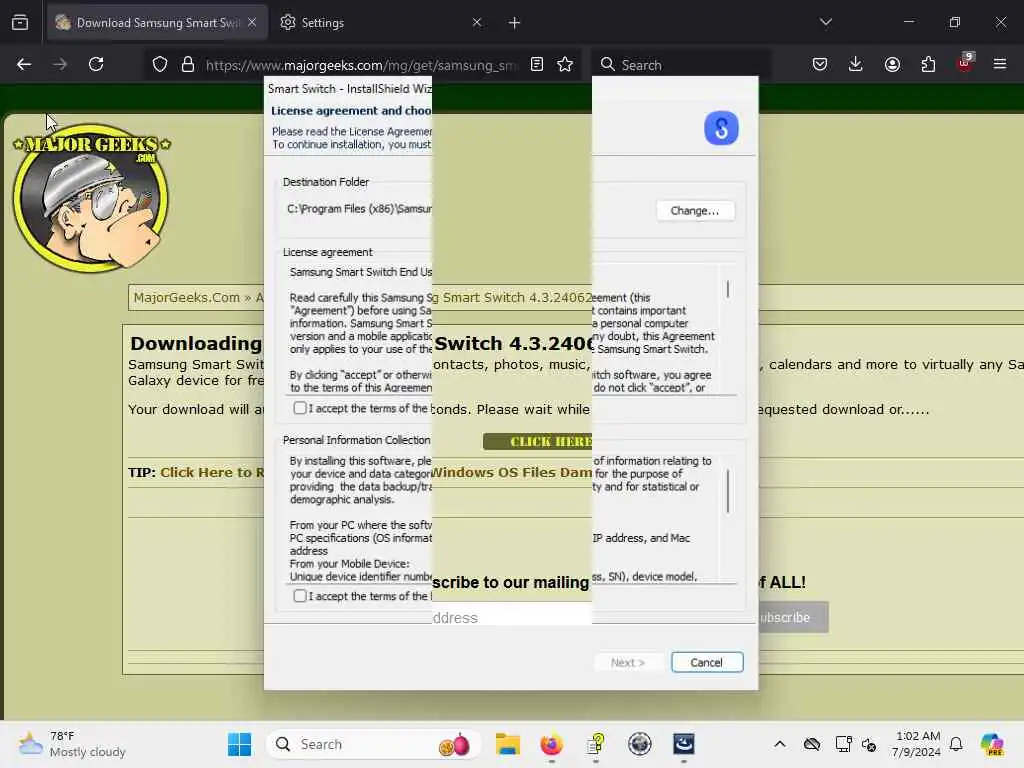Open the clock showing 1:02 AM

[x=917, y=744]
